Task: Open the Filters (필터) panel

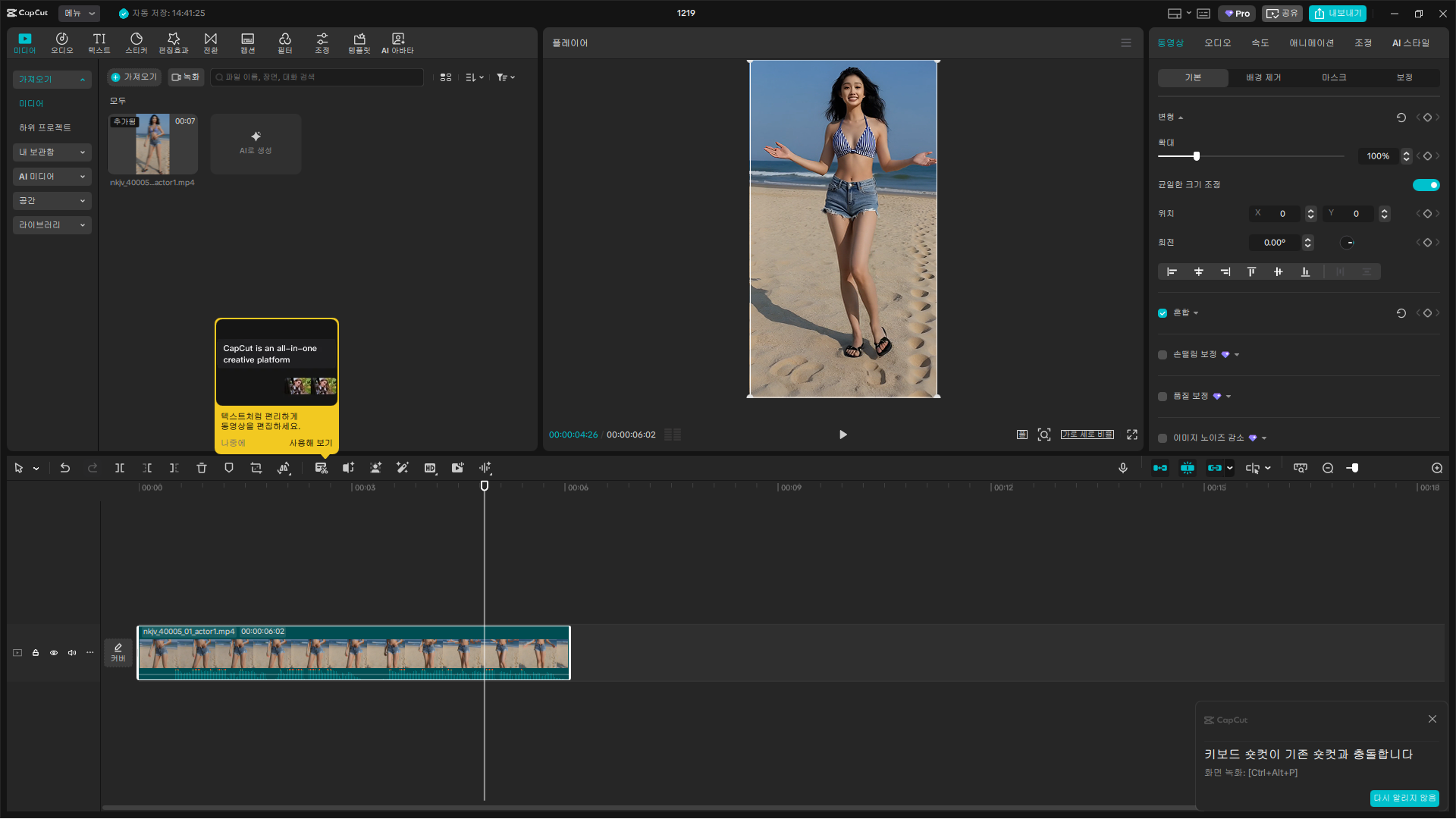Action: 285,43
